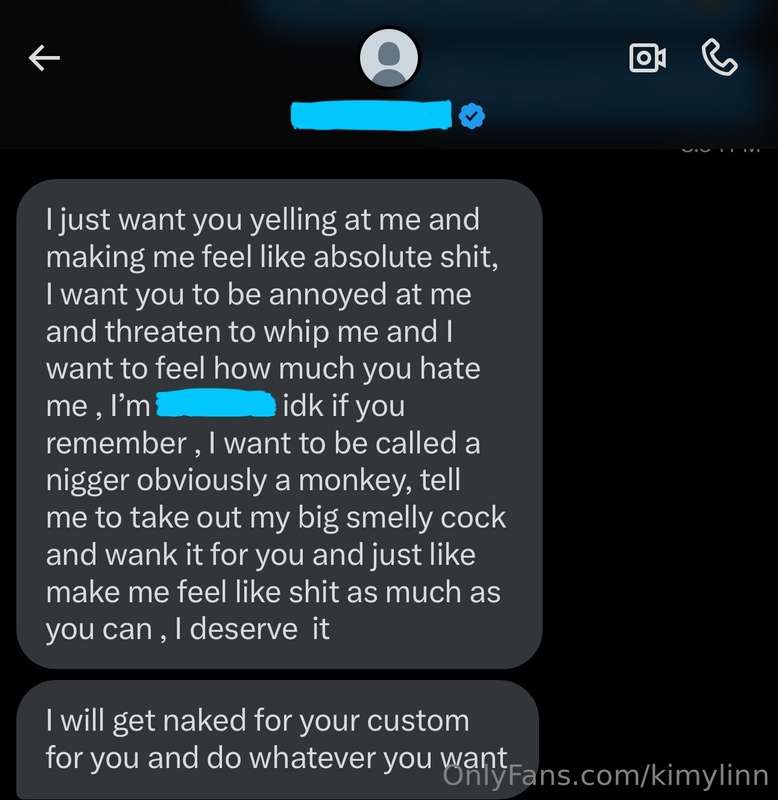This screenshot has width=778, height=800.
Task: Open the OnlyFans.com/kimylinn watermark link
Action: (606, 776)
